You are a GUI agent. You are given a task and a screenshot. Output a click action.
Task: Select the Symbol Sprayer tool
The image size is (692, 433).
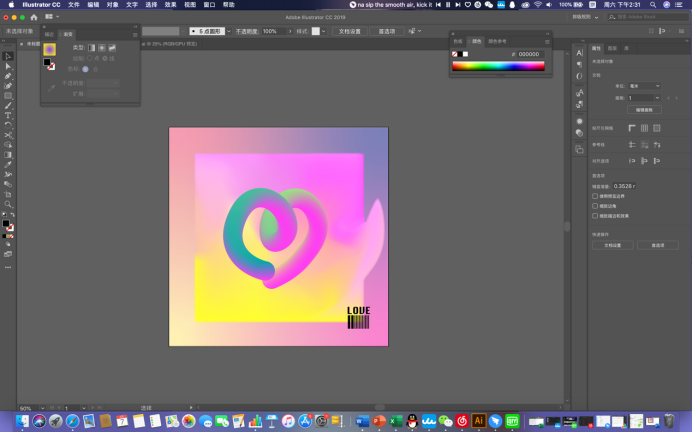tap(8, 174)
